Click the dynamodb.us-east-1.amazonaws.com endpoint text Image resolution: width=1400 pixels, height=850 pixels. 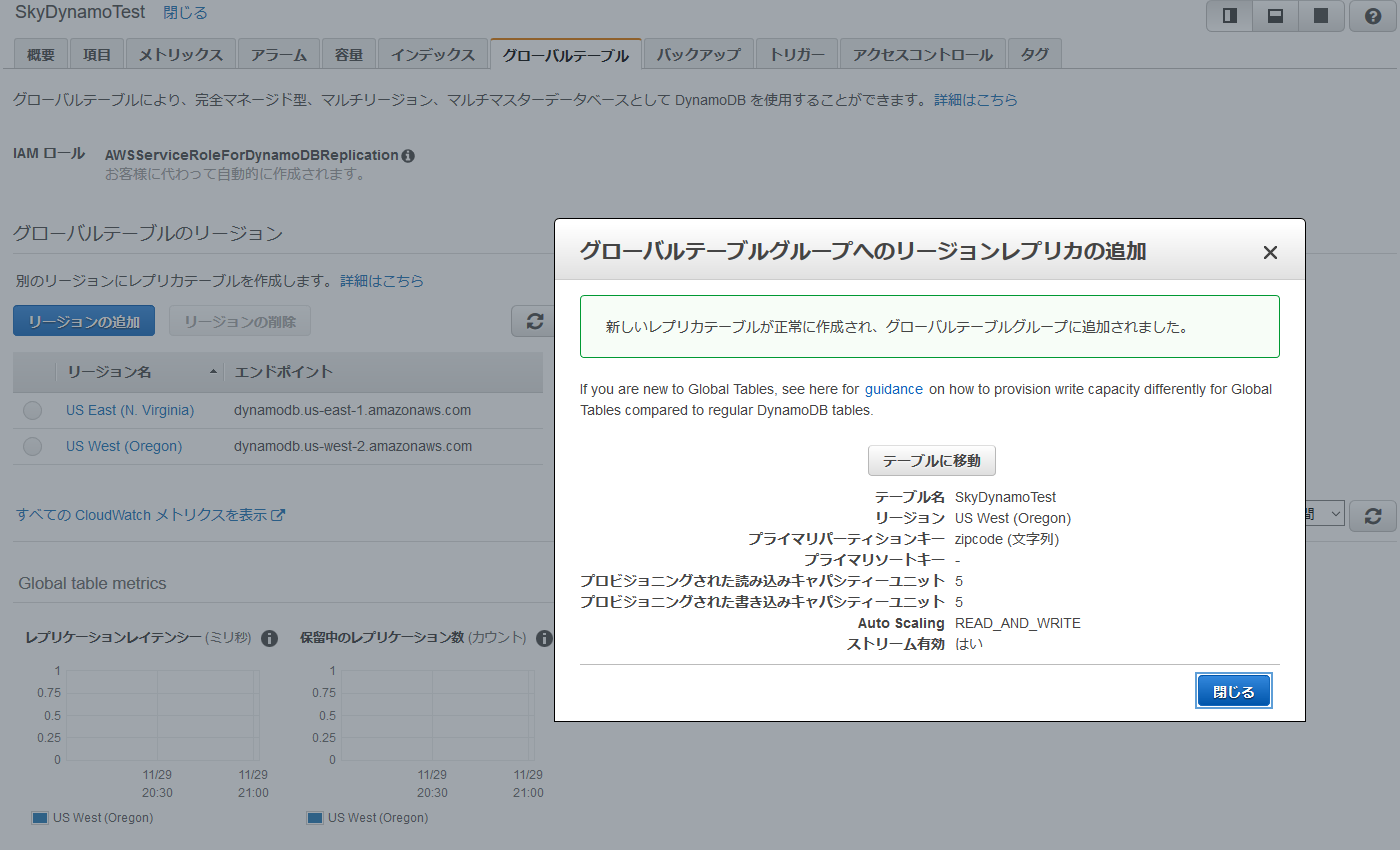[x=352, y=410]
